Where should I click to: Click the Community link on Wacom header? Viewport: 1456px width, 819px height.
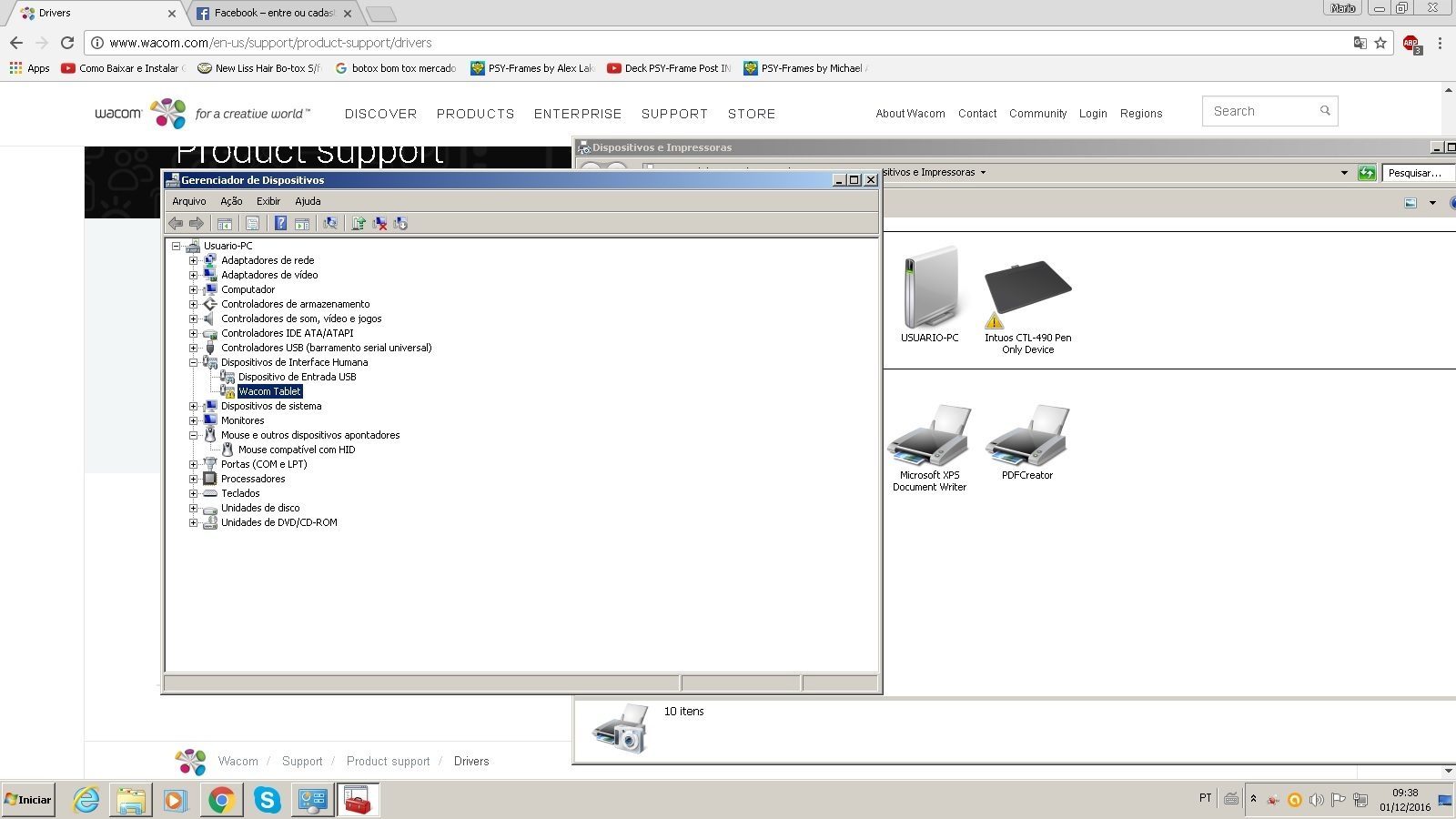point(1037,114)
